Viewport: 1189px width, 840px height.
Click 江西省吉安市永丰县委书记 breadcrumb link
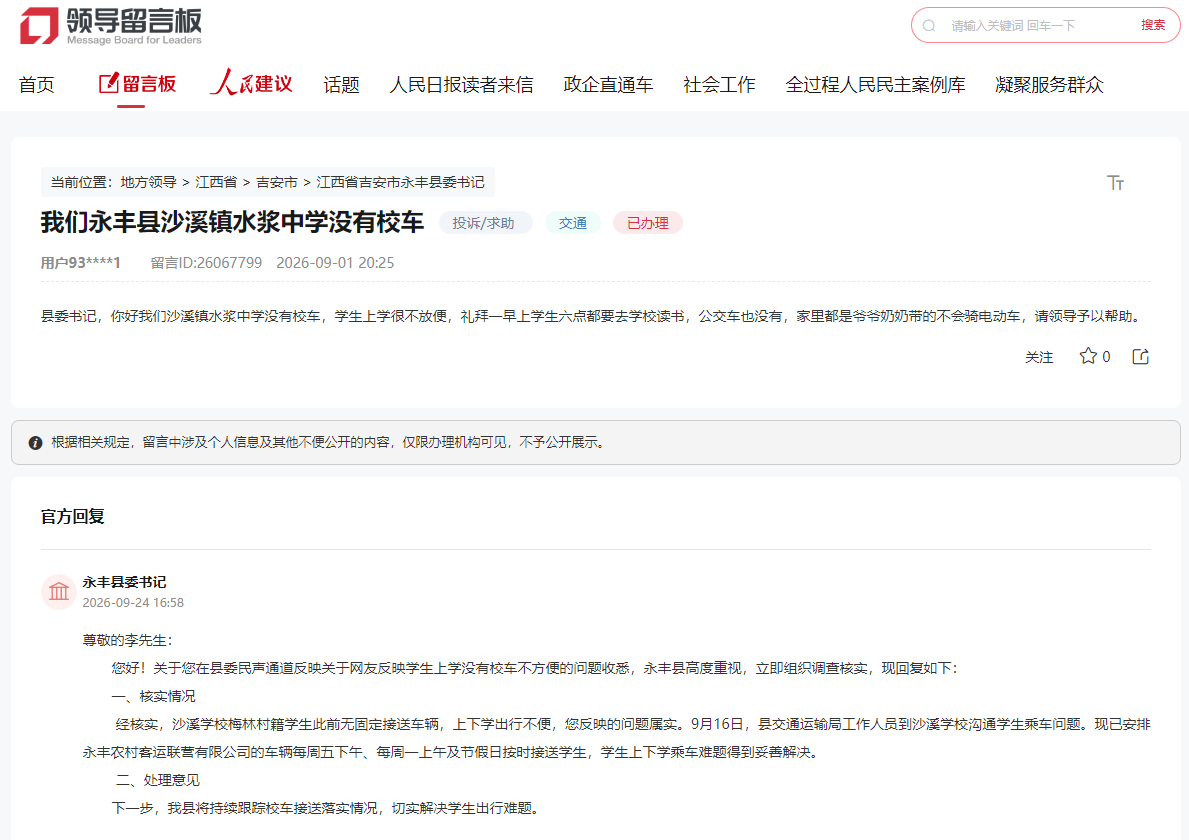400,183
